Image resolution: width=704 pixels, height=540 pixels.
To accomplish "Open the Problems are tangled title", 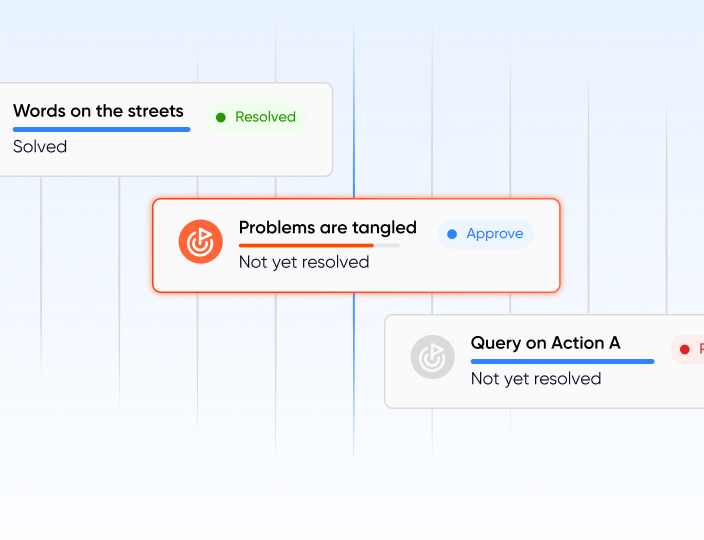I will coord(327,227).
